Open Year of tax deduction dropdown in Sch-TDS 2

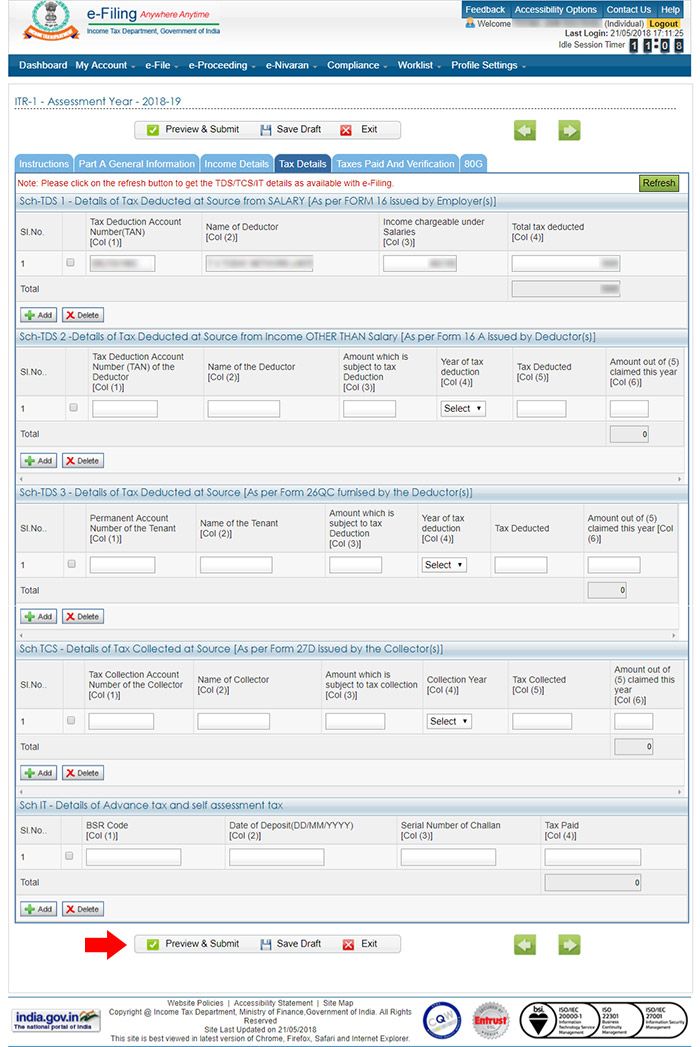pyautogui.click(x=462, y=409)
